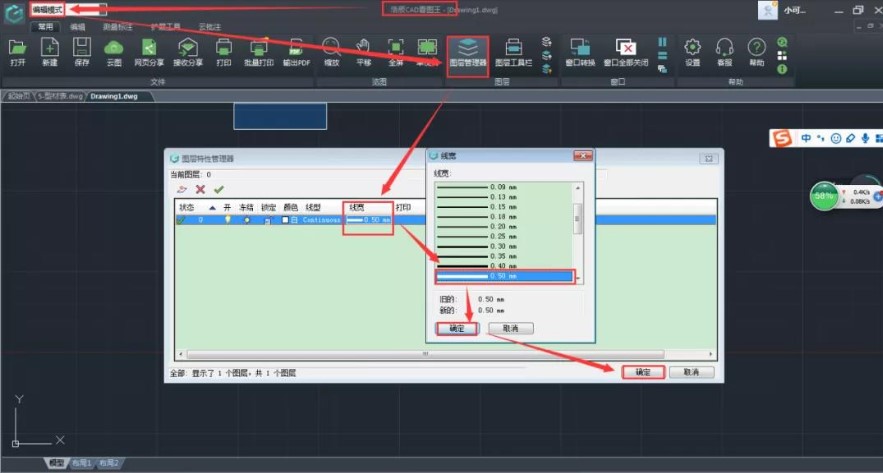Switch to the 云批注 ribbon tab
The width and height of the screenshot is (883, 473).
pos(210,26)
